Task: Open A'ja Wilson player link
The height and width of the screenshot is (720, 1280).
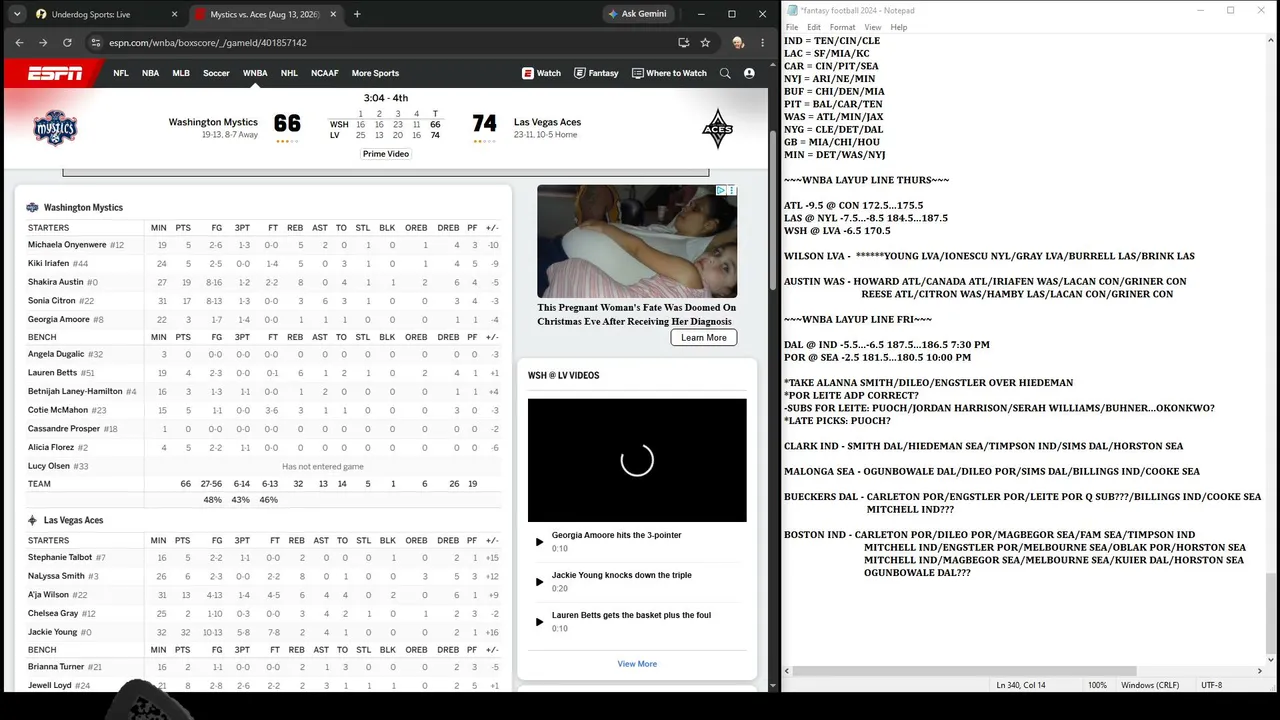Action: tap(48, 595)
